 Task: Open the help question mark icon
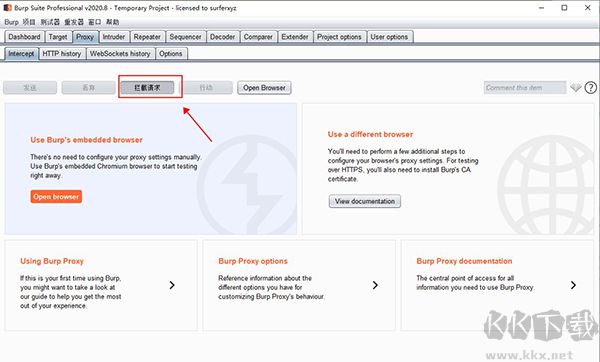click(590, 88)
